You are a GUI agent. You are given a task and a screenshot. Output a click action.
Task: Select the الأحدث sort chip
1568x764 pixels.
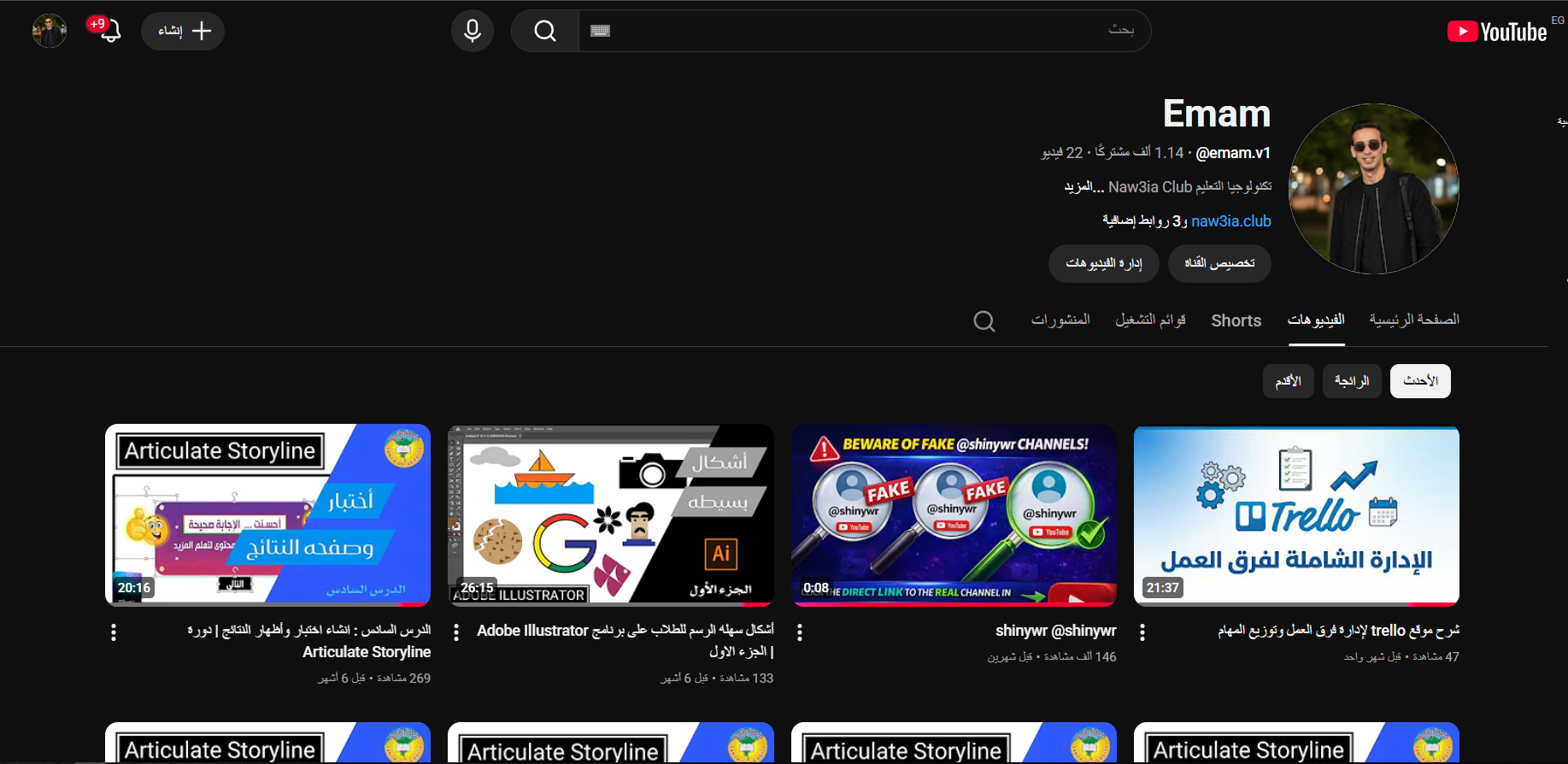1420,381
